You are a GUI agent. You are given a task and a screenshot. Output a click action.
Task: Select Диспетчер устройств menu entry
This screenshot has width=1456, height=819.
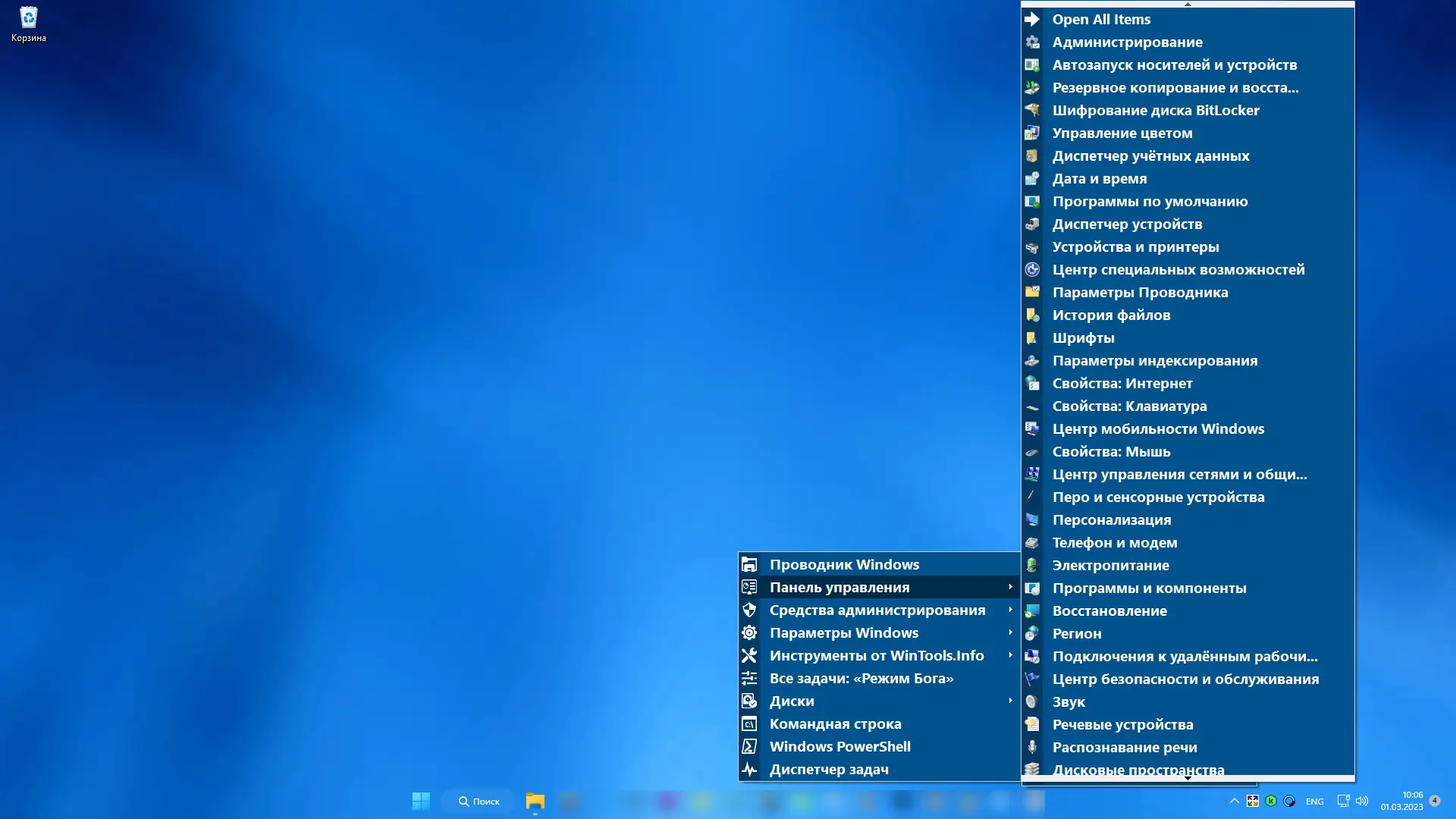(1127, 224)
